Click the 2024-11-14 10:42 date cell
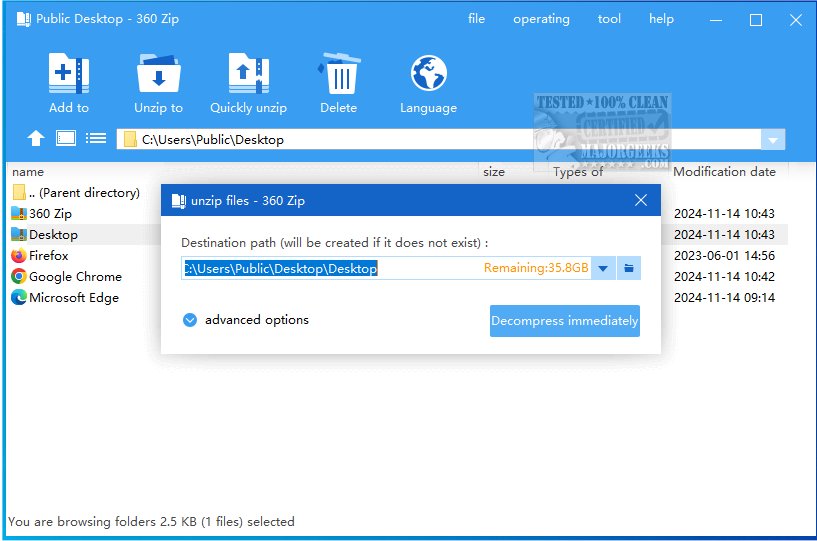The width and height of the screenshot is (817, 541). [724, 277]
